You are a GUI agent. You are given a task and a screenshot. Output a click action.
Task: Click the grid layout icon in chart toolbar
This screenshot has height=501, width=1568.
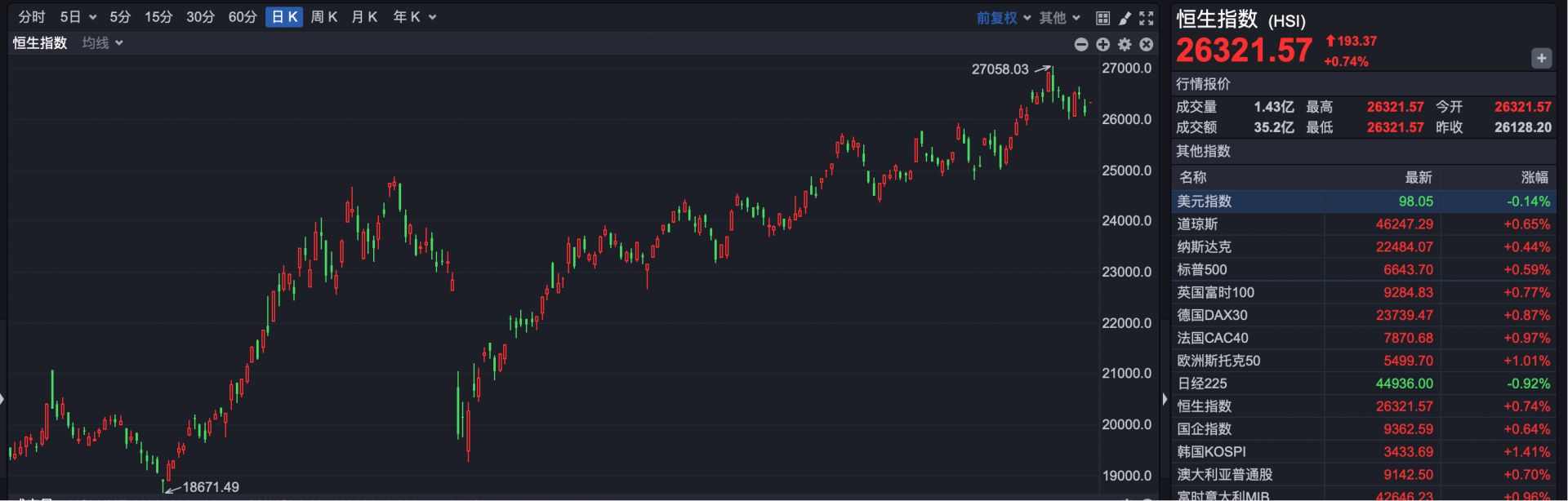click(1102, 18)
